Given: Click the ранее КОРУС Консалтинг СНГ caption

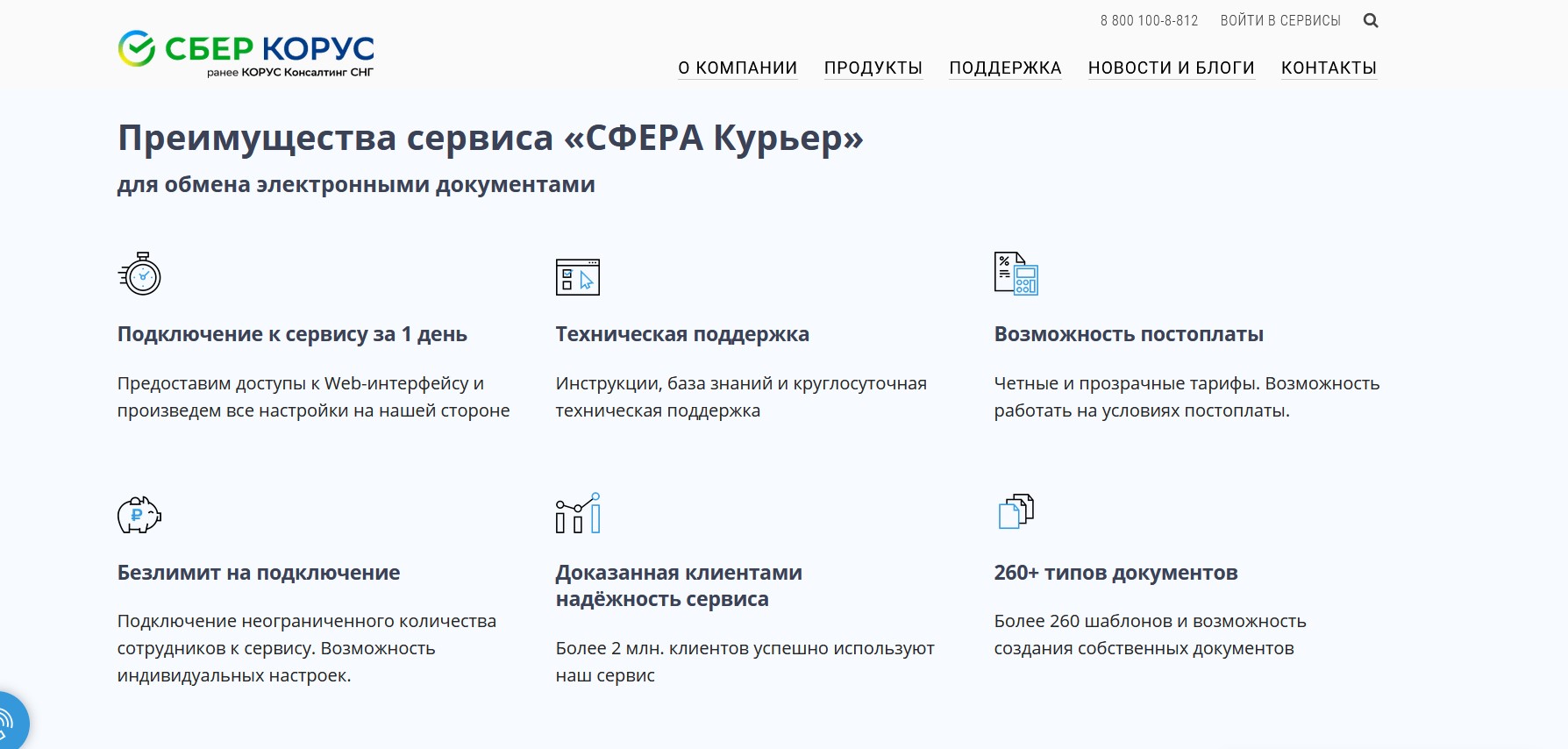Looking at the screenshot, I should click(290, 73).
